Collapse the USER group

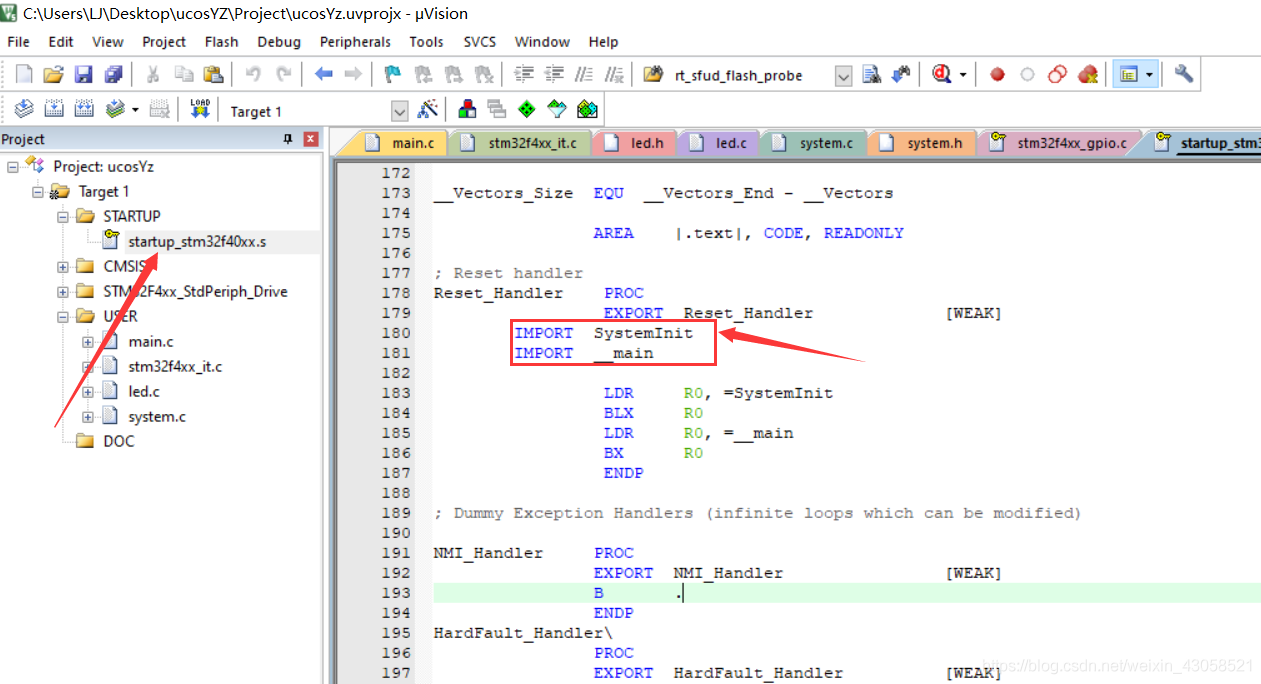click(x=63, y=316)
